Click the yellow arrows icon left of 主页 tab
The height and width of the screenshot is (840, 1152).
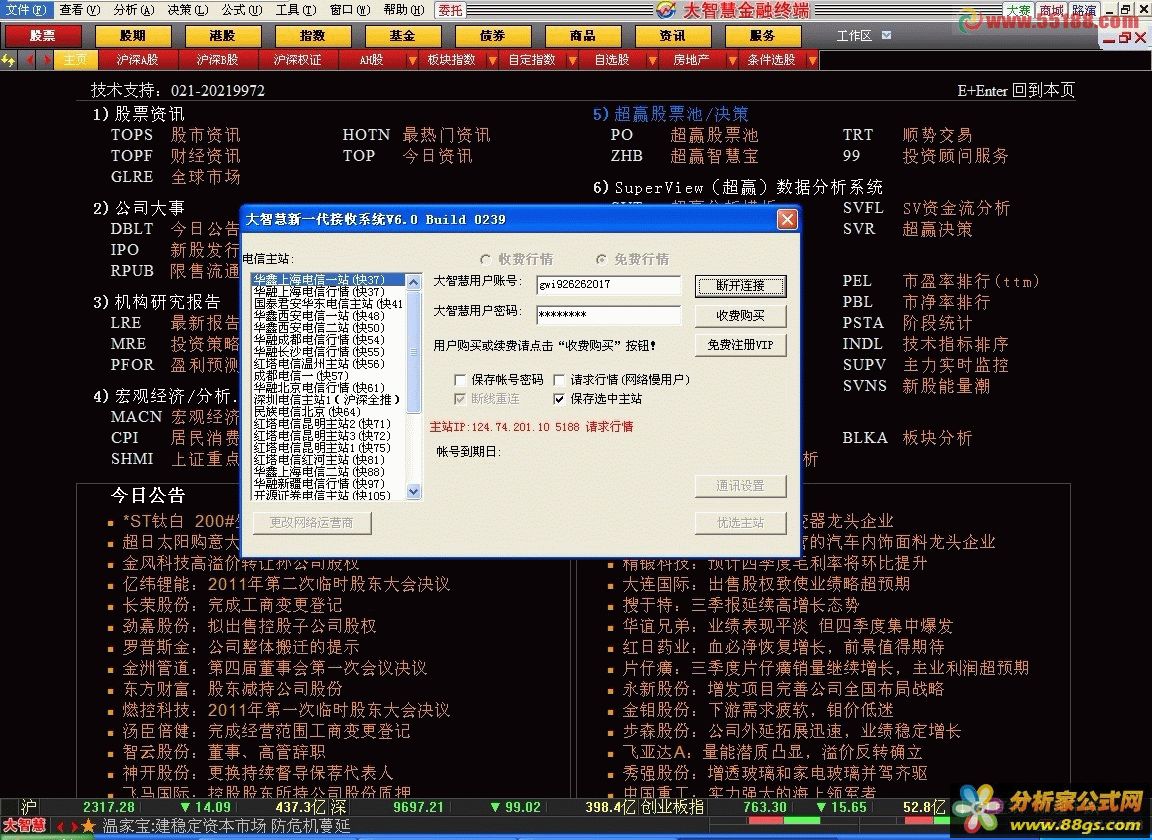click(8, 60)
